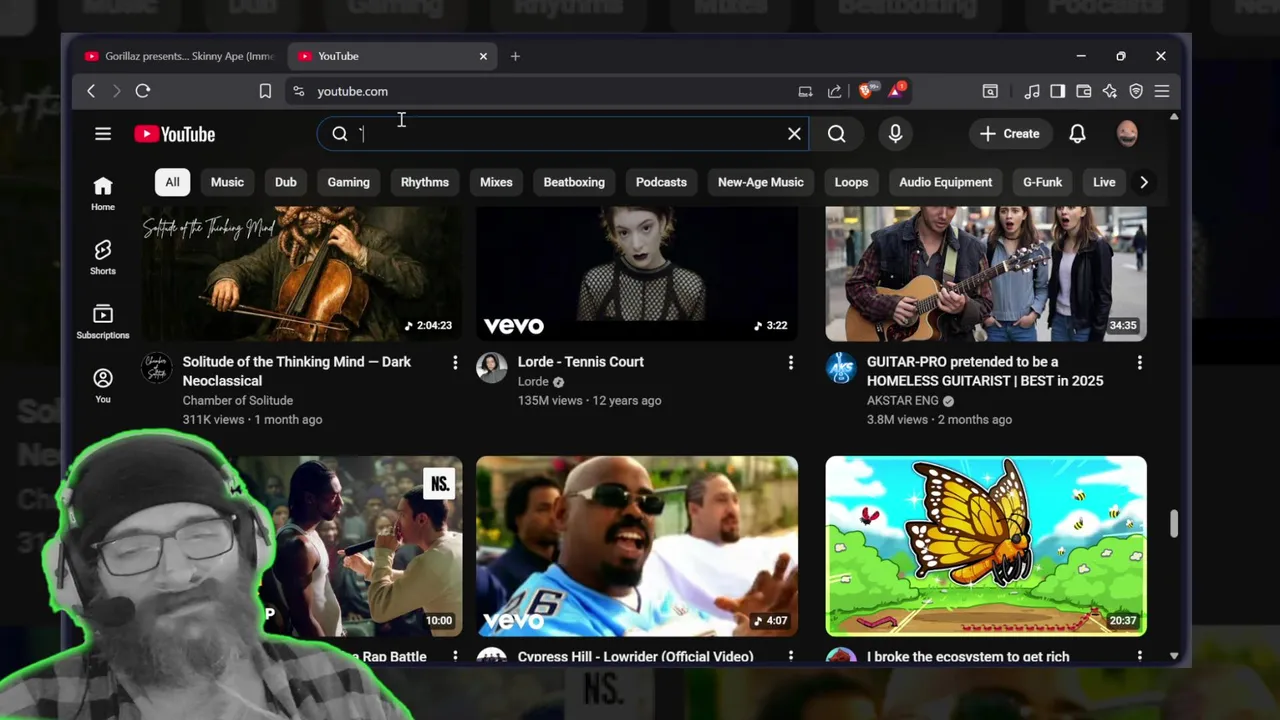Open options menu for Solitude of the Thinking Mind

[x=455, y=362]
